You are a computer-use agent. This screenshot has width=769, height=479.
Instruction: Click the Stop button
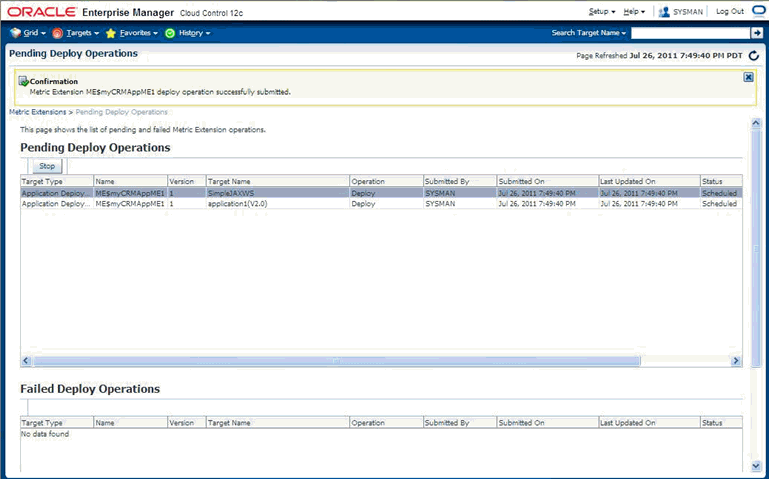point(47,166)
